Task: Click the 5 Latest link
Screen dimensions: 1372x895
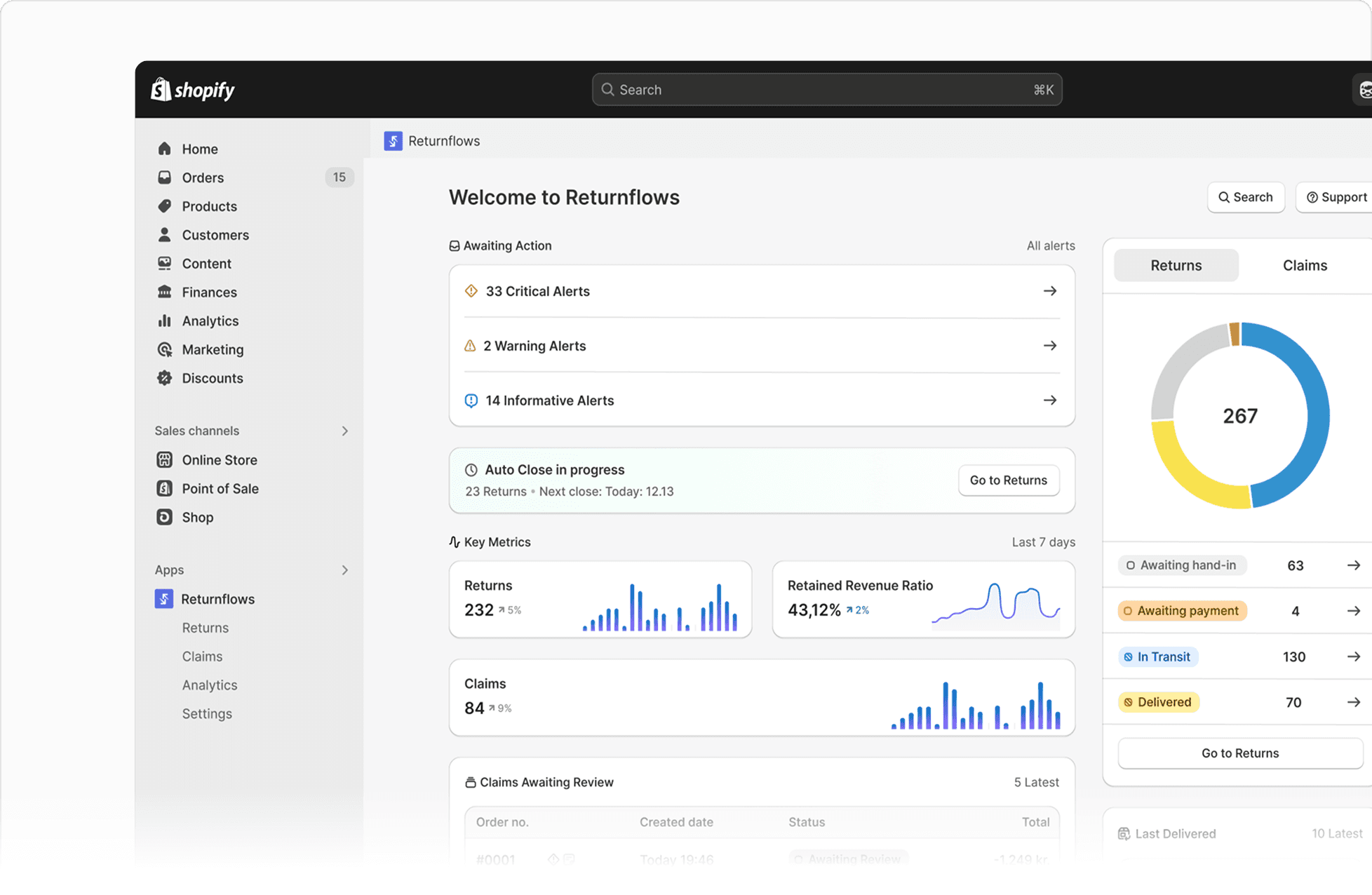Action: [1037, 782]
